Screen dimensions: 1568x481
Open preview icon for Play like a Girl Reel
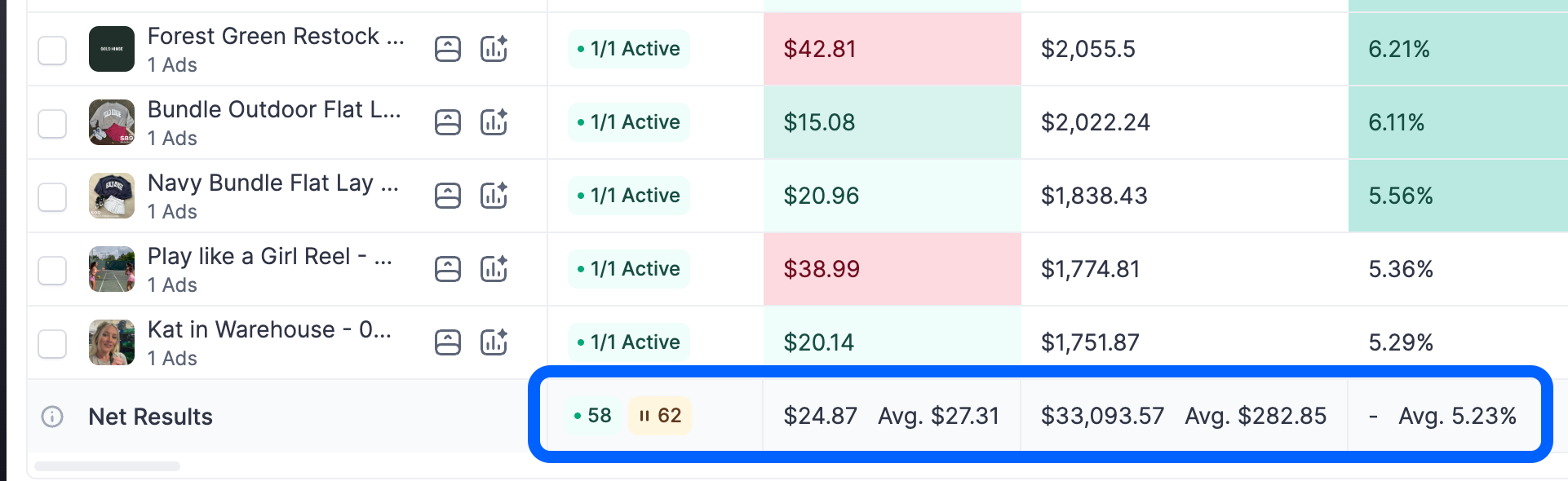(x=448, y=269)
